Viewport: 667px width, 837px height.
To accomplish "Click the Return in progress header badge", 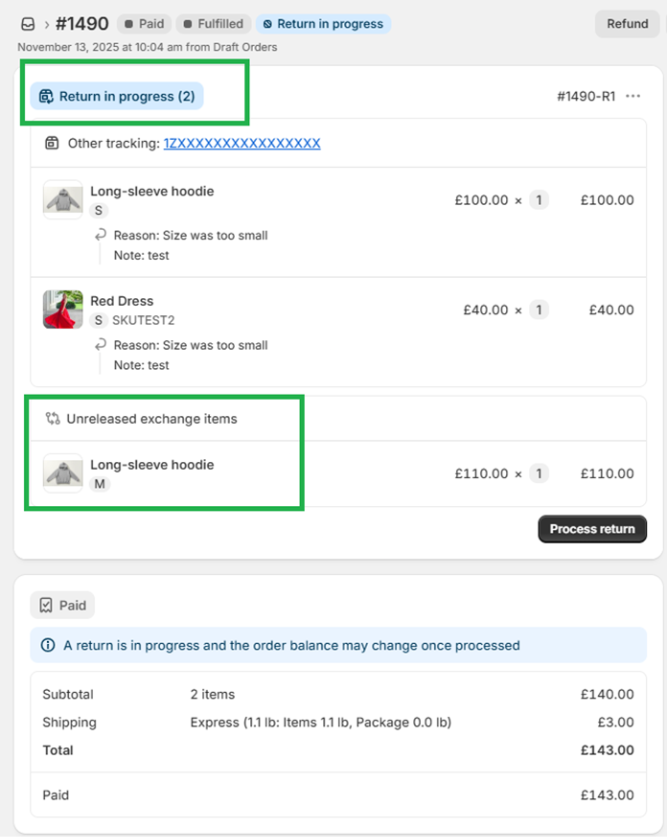I will coord(323,23).
